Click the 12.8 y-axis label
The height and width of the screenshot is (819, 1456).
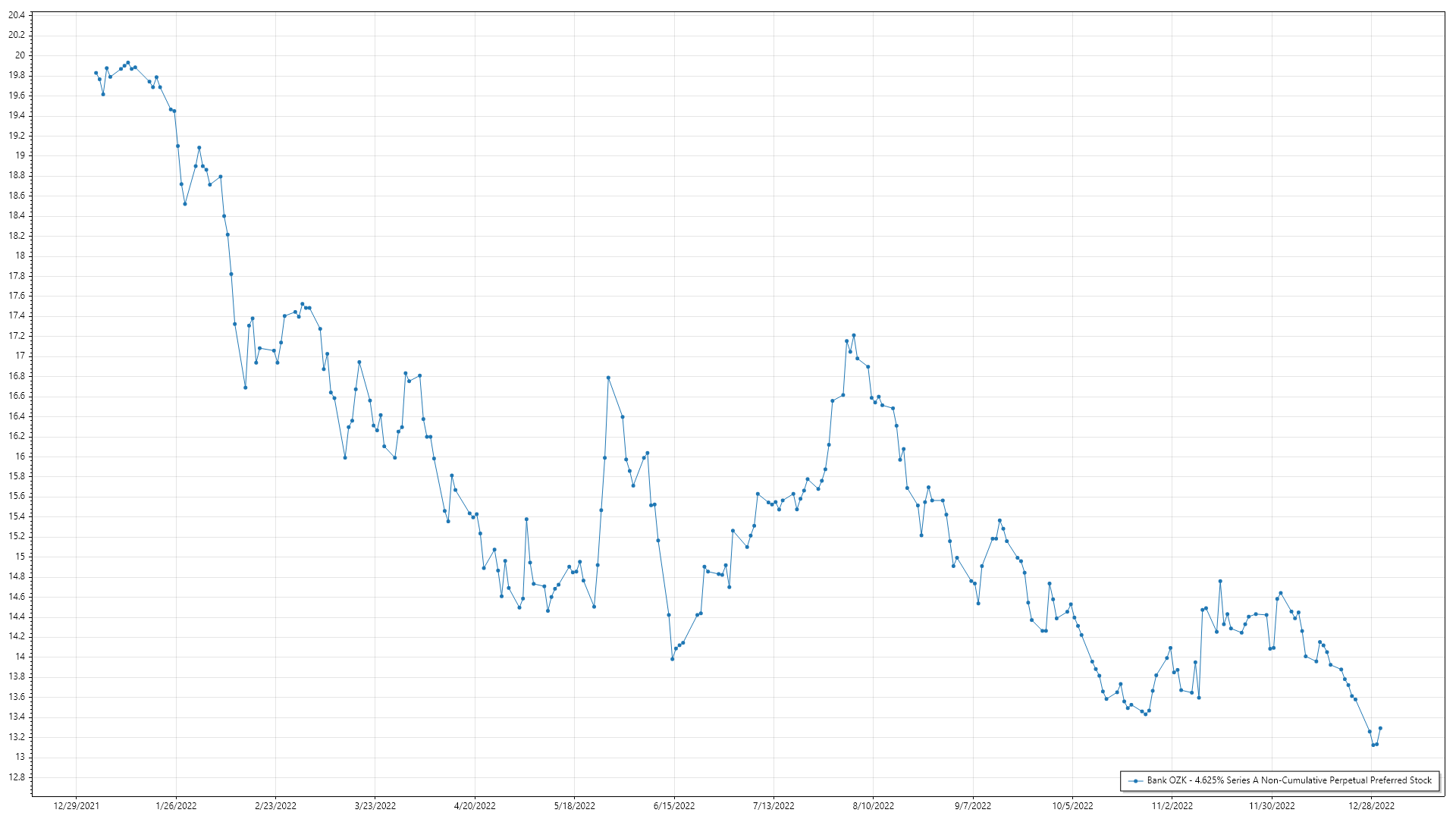point(17,777)
